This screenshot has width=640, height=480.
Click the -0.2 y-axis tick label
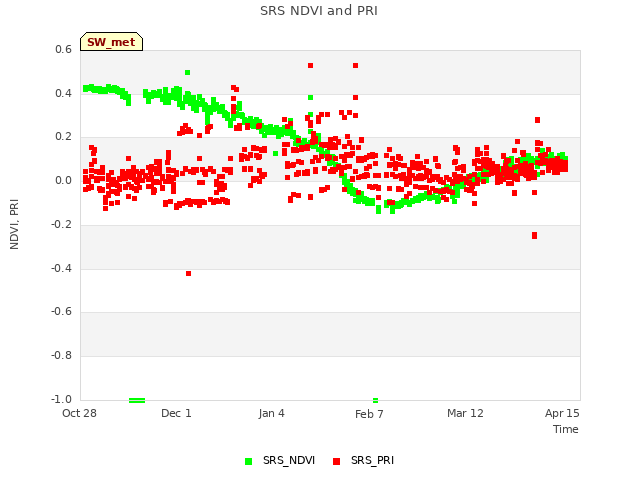click(x=61, y=224)
